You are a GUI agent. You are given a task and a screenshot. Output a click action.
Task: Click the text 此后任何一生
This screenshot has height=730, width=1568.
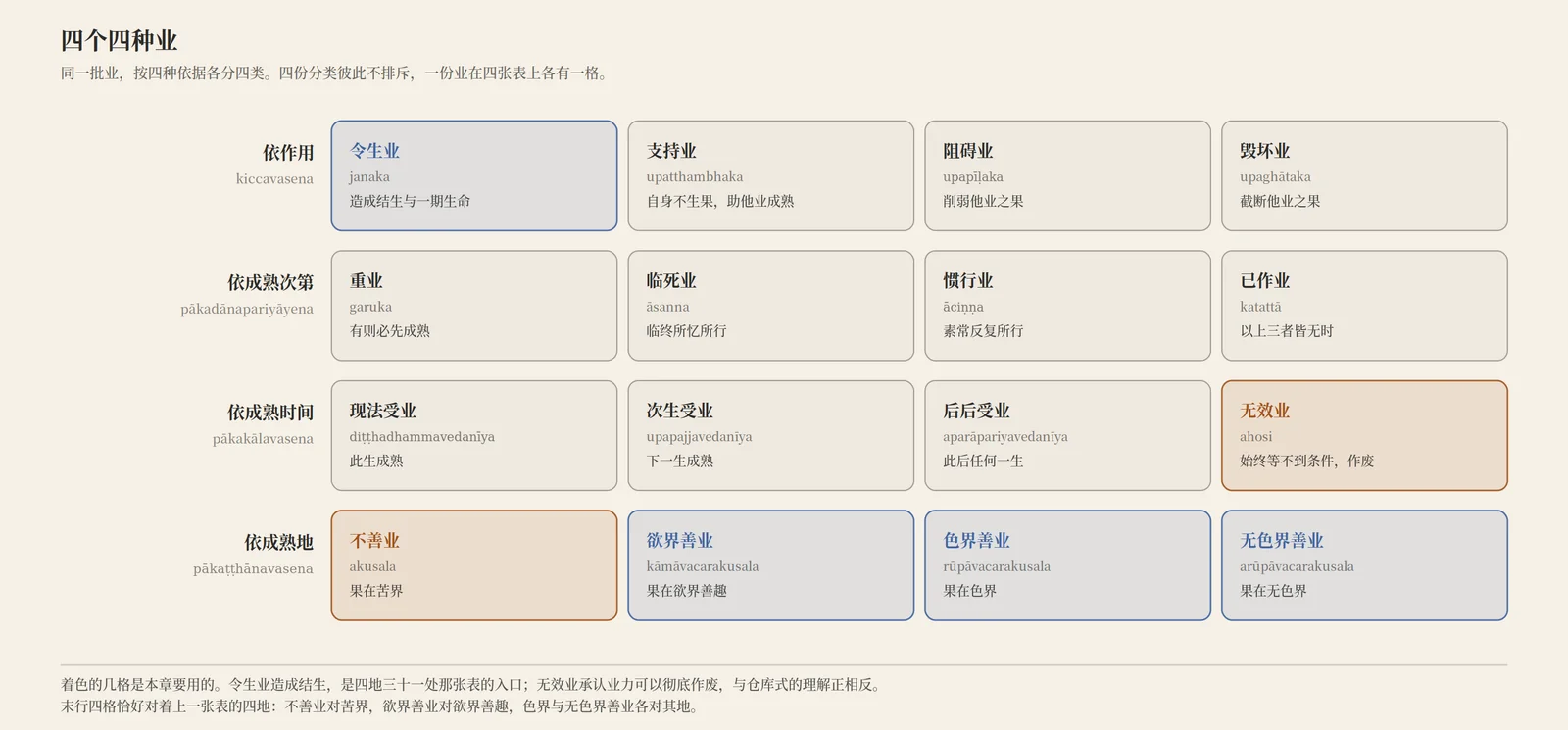(983, 461)
